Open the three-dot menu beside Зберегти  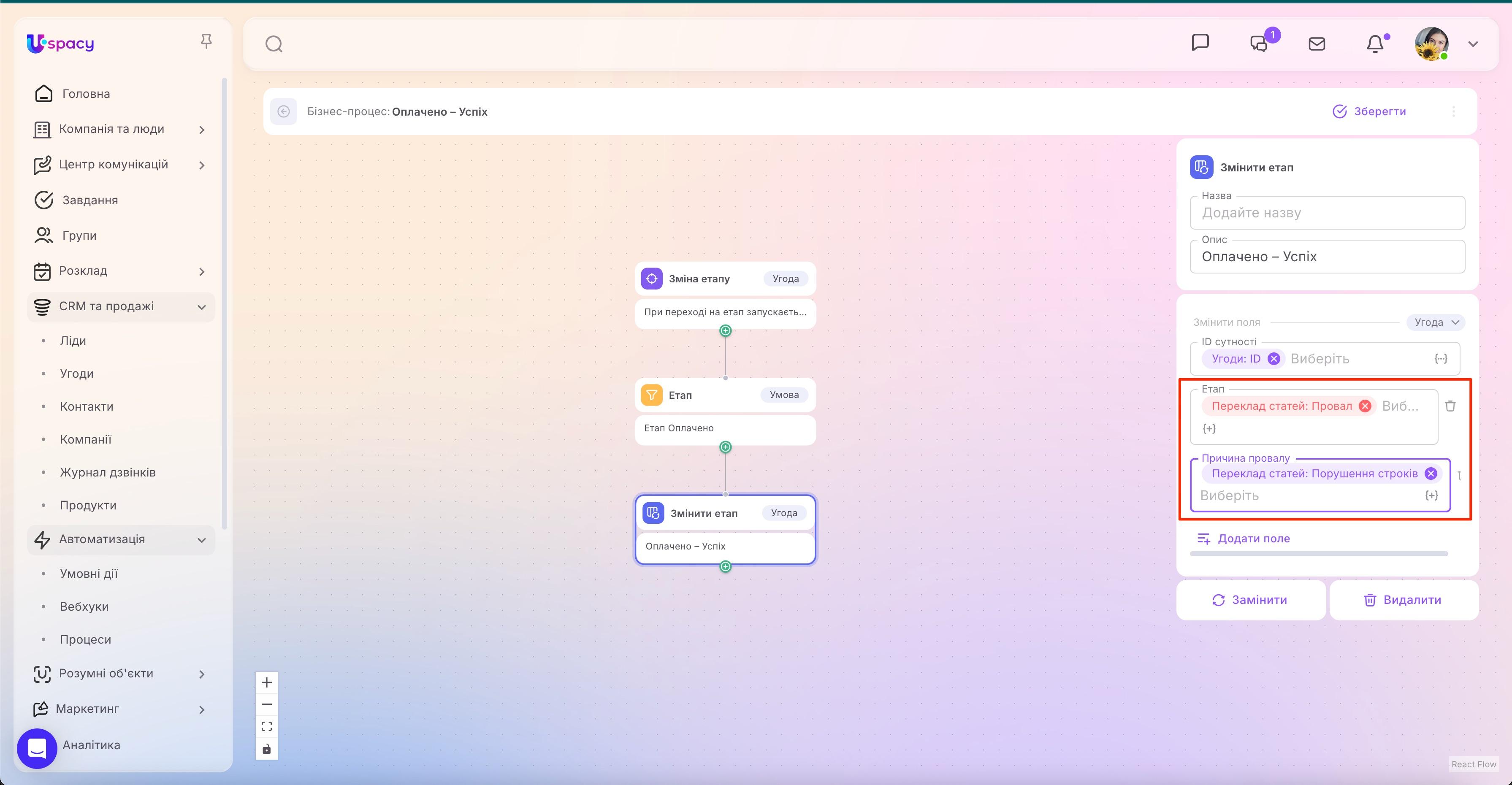pos(1454,111)
